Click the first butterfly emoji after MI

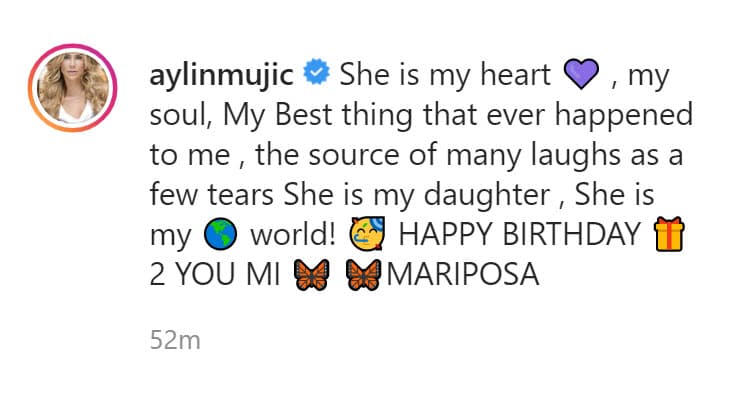click(x=311, y=275)
